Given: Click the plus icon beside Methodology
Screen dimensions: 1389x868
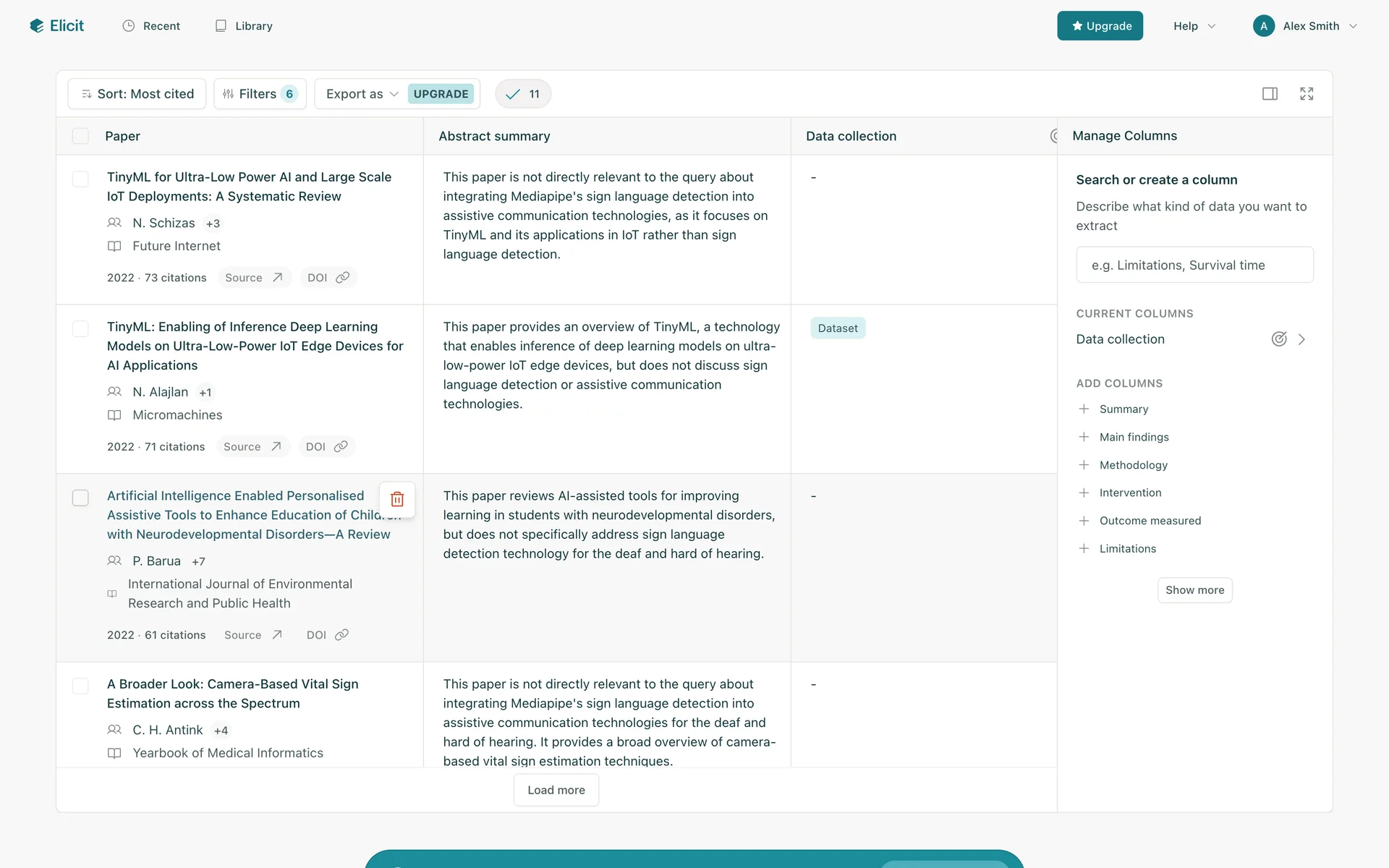Looking at the screenshot, I should [x=1084, y=465].
